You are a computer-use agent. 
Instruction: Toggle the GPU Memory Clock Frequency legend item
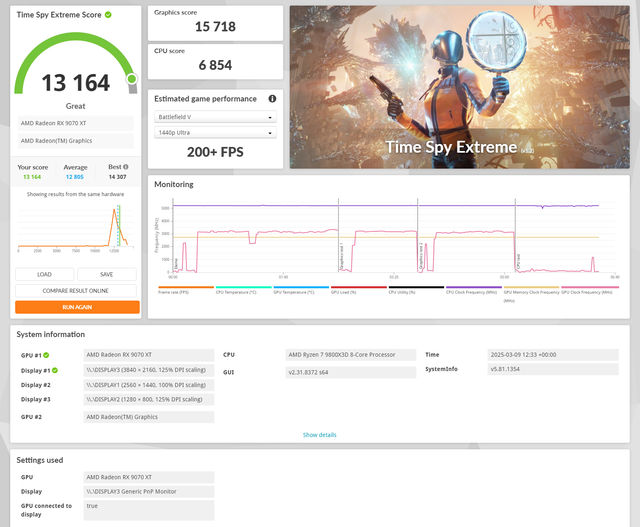[531, 294]
